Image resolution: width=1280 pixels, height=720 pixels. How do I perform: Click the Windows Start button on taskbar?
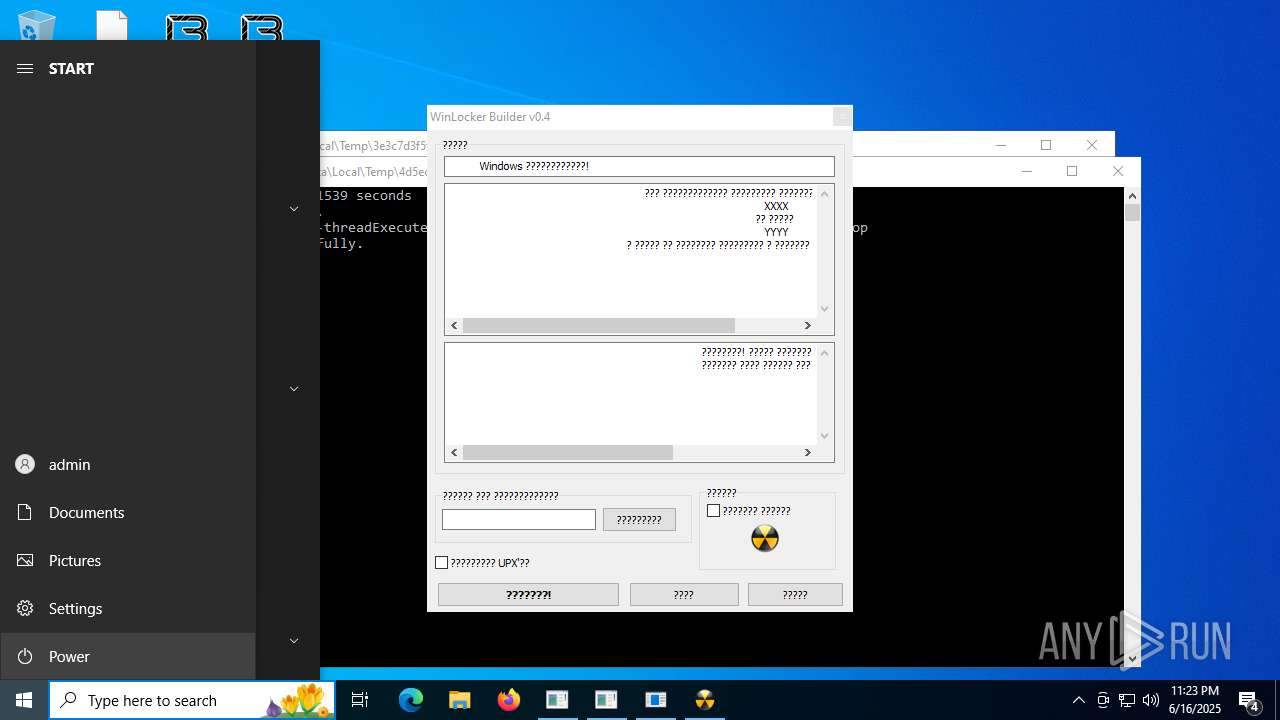(24, 700)
